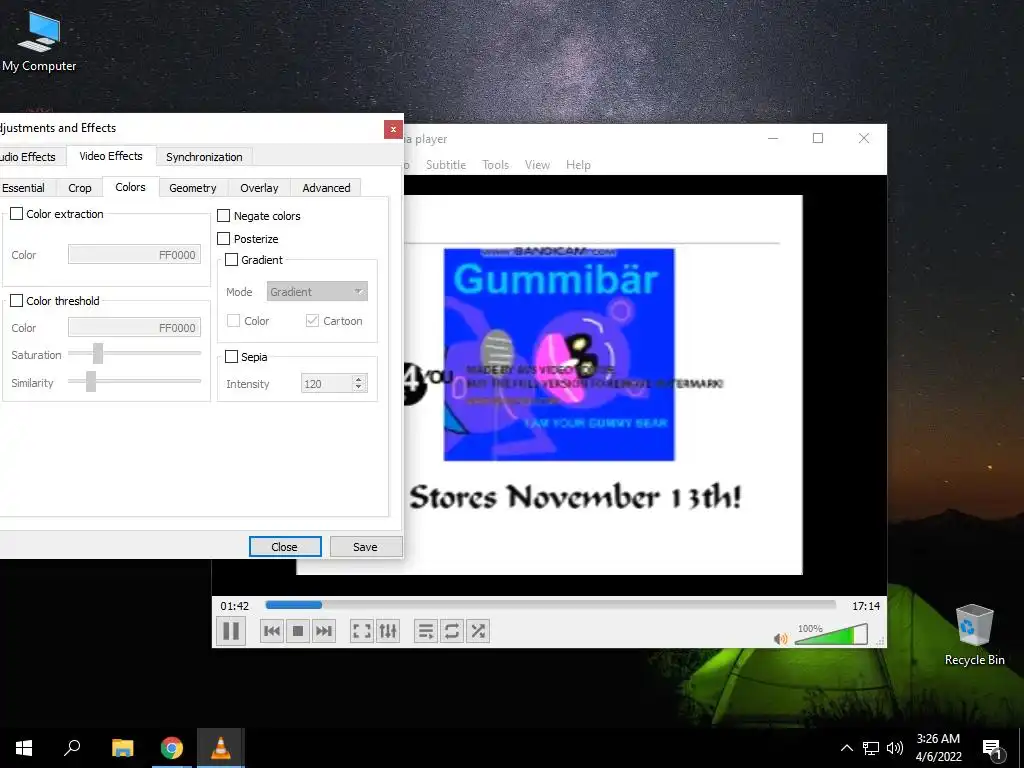Open network status tray icon
This screenshot has width=1024, height=768.
coord(871,748)
